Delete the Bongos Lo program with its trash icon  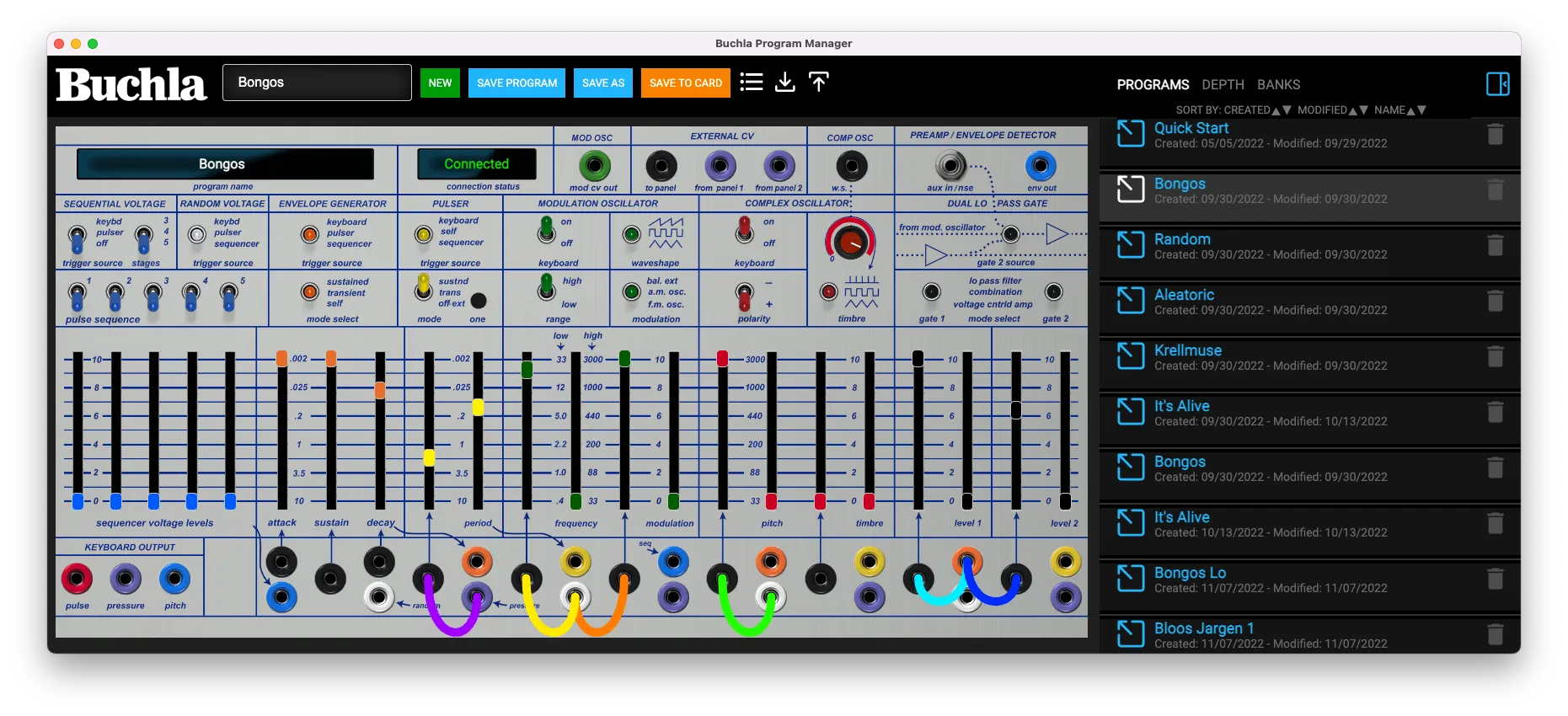tap(1495, 579)
